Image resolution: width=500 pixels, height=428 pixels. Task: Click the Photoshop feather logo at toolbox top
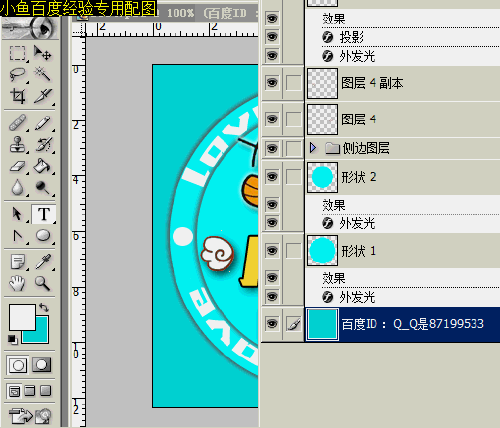tap(30, 28)
